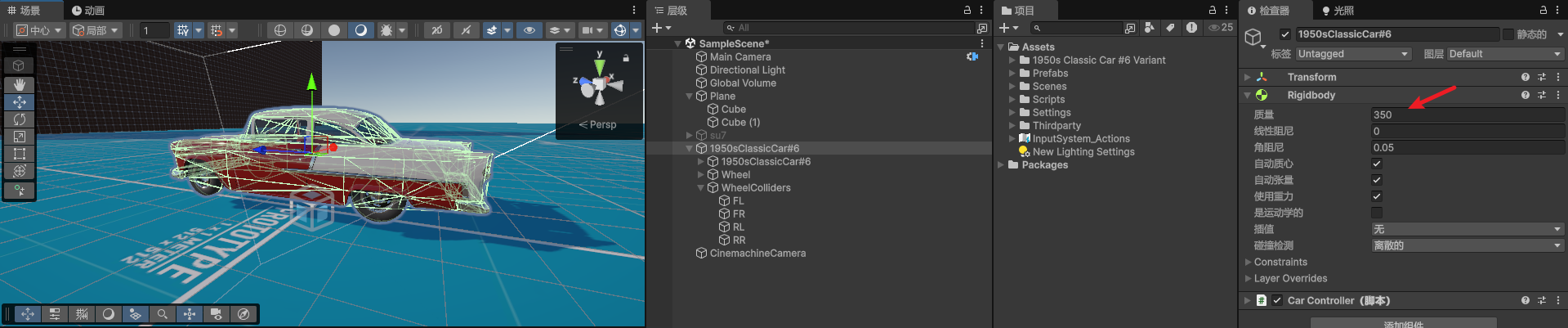Toggle snap increment icon in scene toolbar

217,30
